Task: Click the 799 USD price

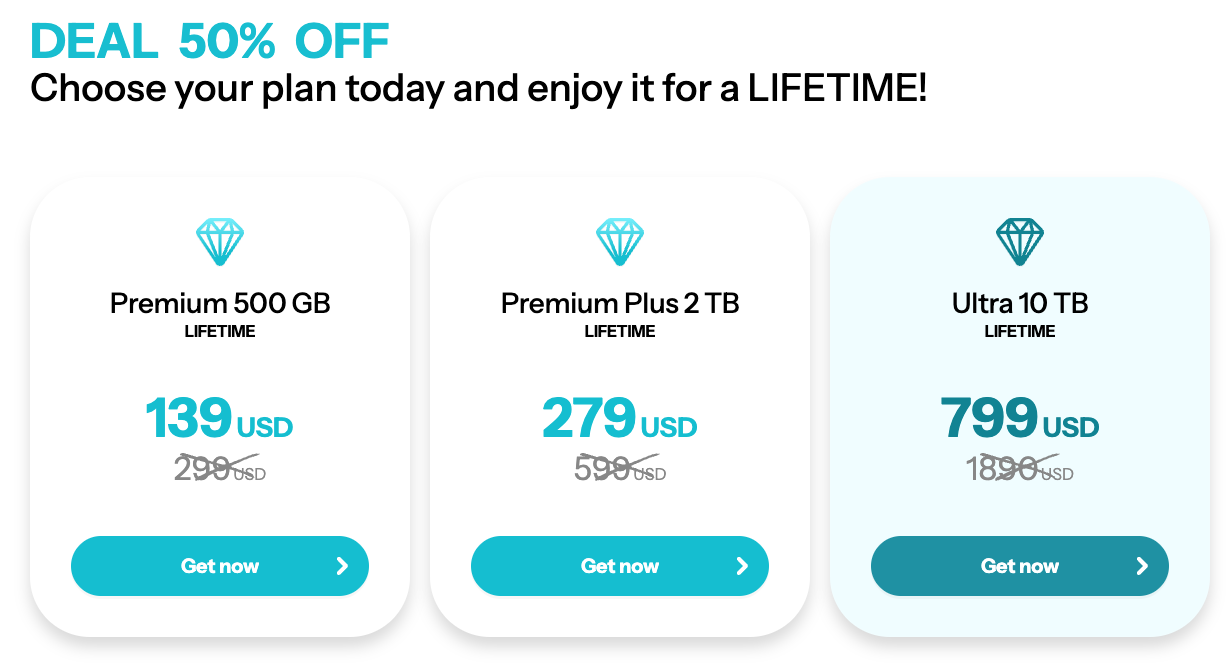Action: pyautogui.click(x=1019, y=419)
